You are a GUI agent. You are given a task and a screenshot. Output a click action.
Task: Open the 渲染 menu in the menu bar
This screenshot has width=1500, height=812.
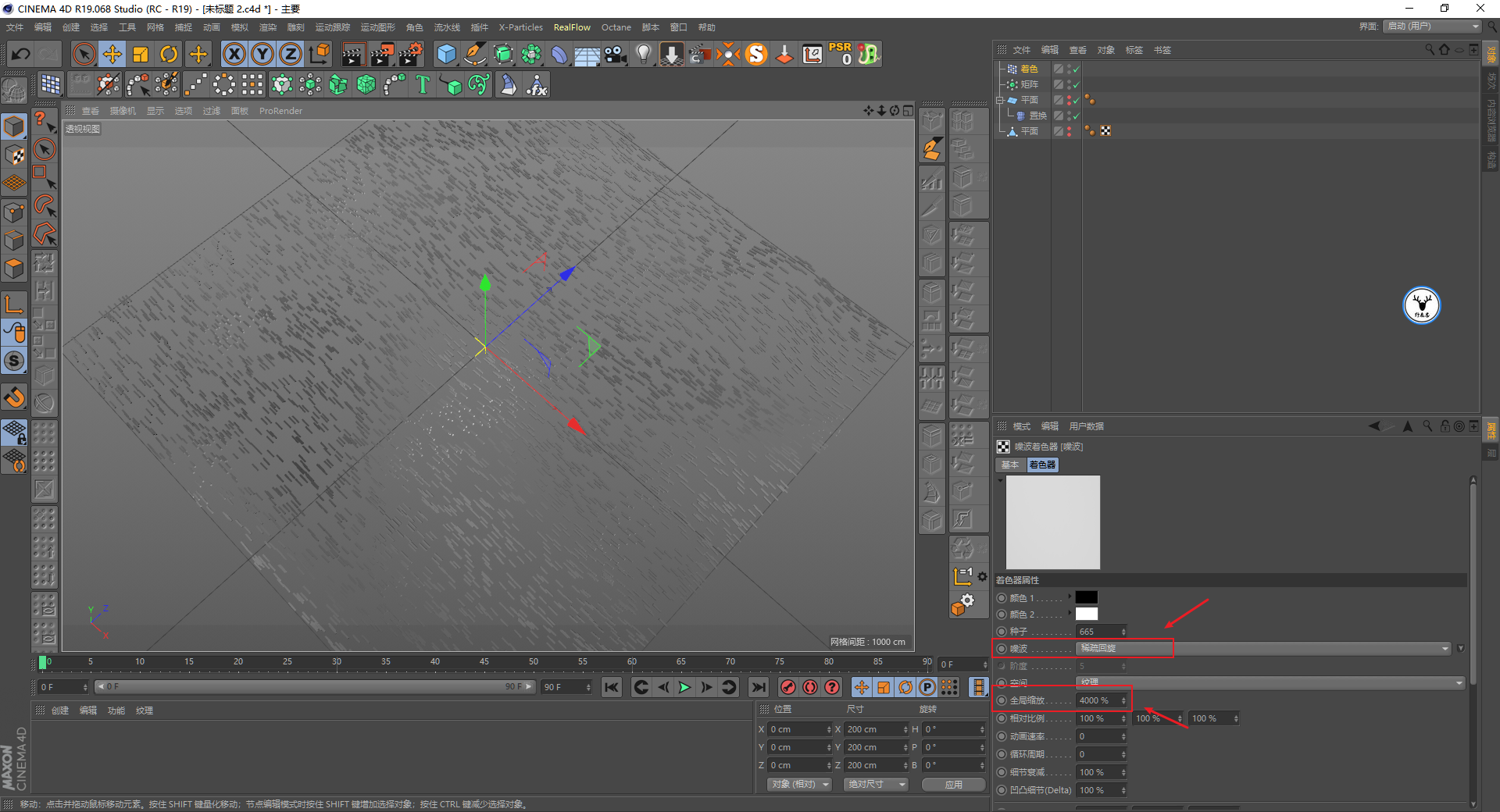click(268, 27)
